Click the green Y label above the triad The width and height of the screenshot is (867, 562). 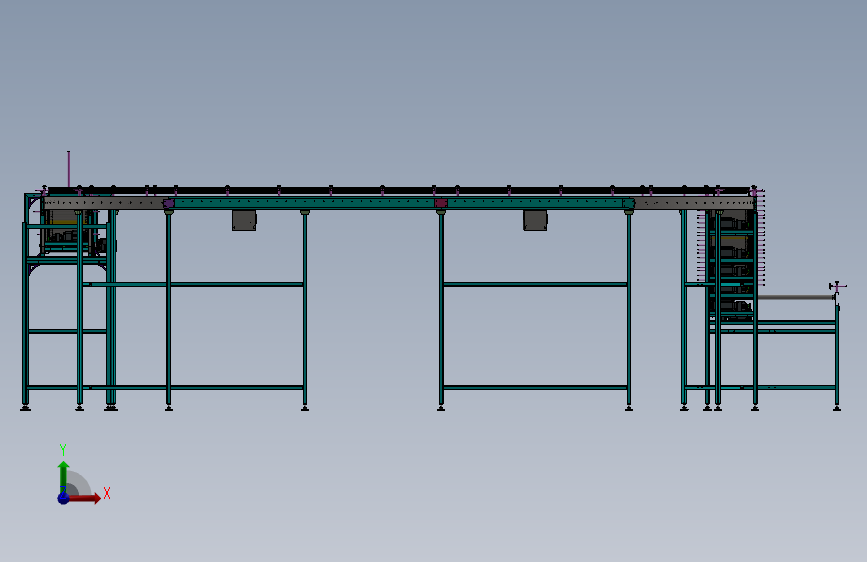pyautogui.click(x=63, y=450)
